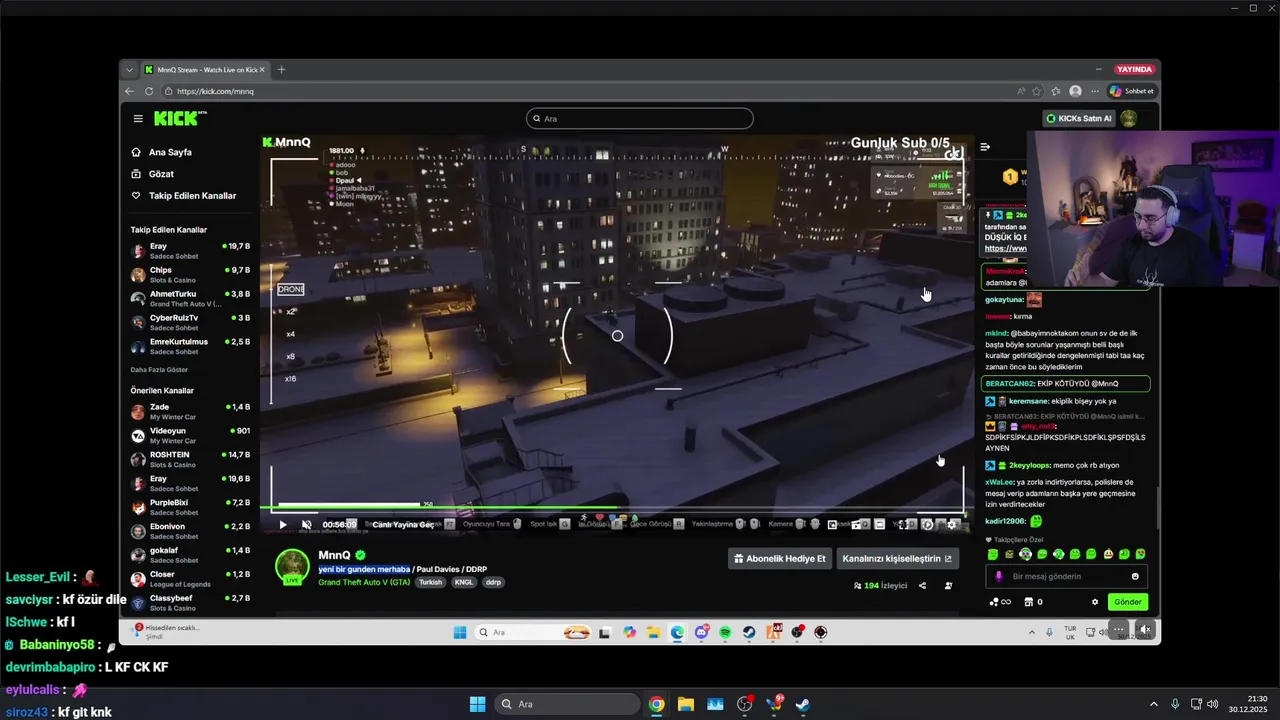Open AhmetTurku channel in followed list
The image size is (1280, 720).
coord(190,298)
